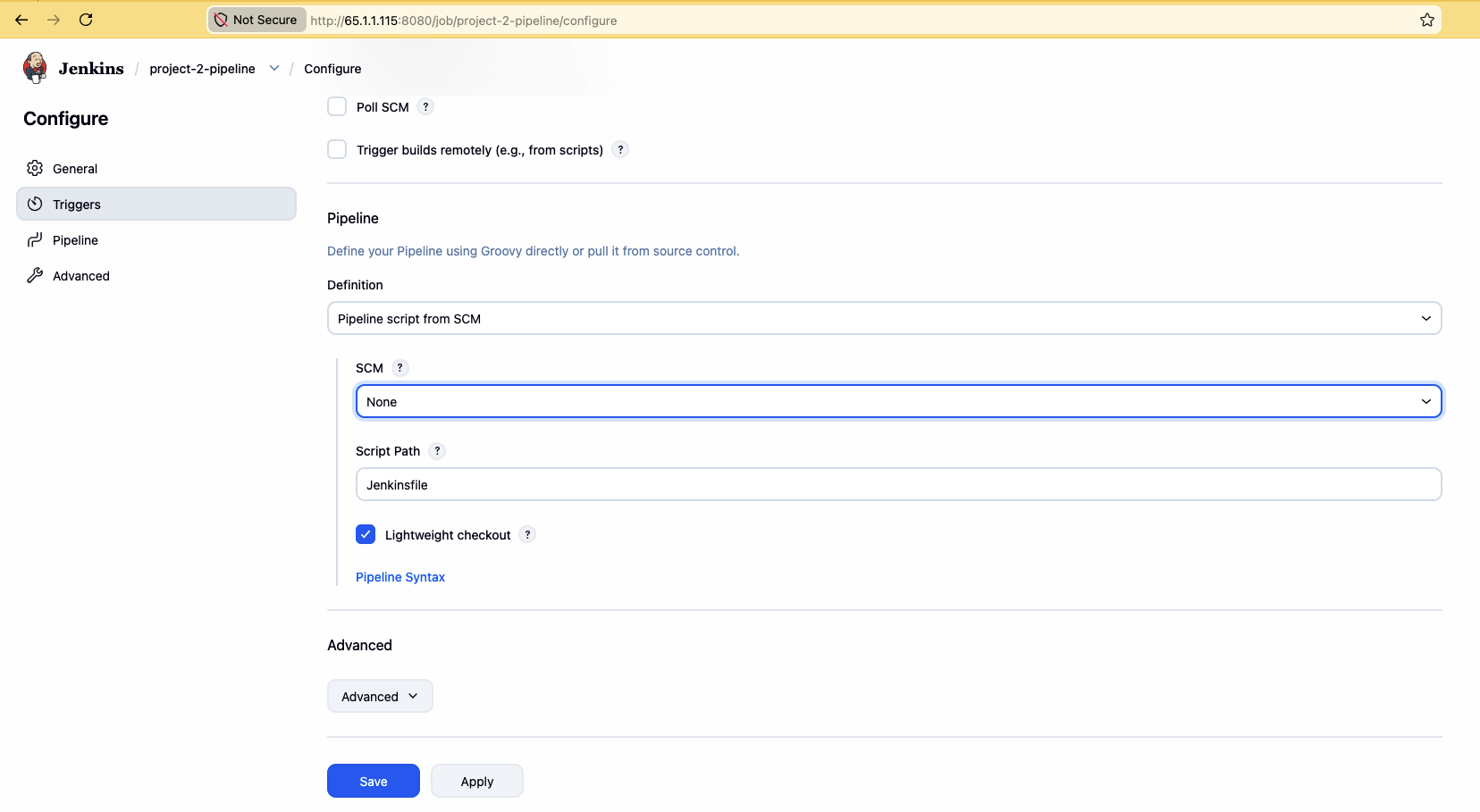The height and width of the screenshot is (812, 1480).
Task: Go to General section in sidebar
Action: [156, 168]
